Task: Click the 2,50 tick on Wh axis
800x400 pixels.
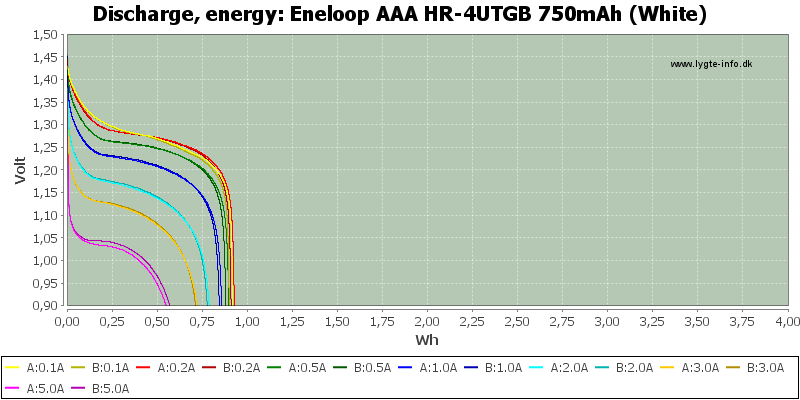Action: pos(517,320)
